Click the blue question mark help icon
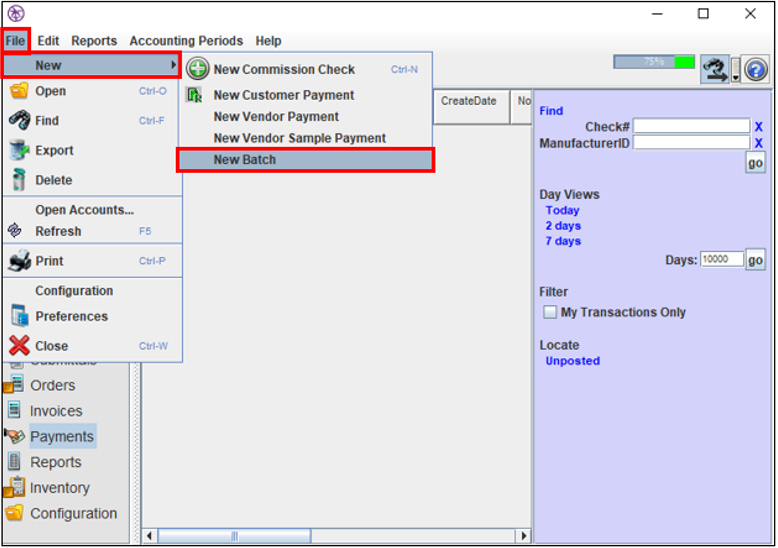This screenshot has width=778, height=548. pos(756,70)
